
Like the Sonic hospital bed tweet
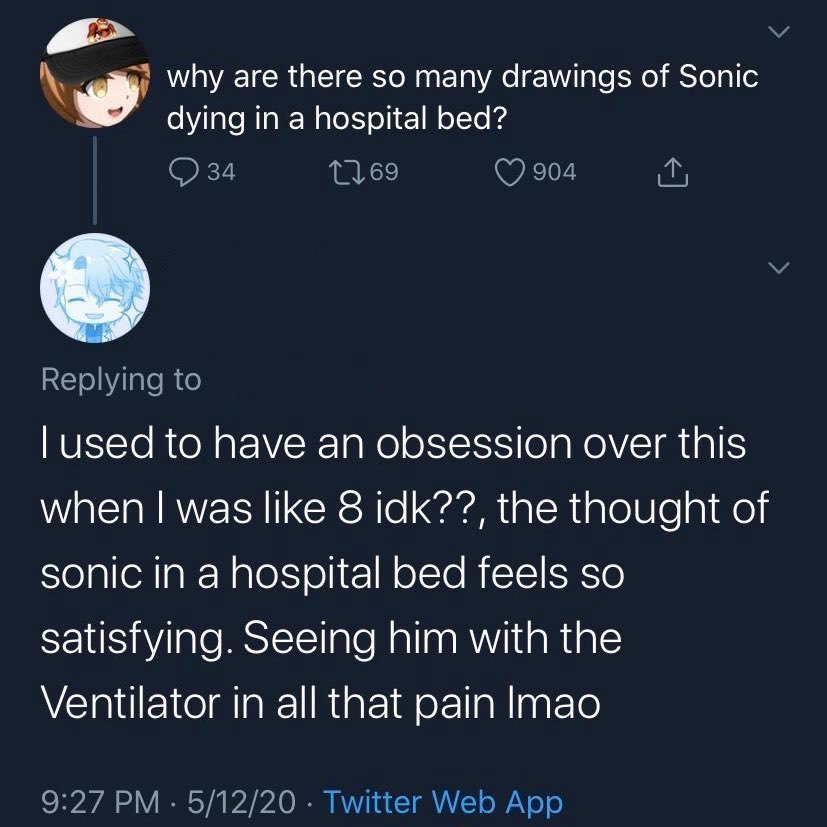coord(510,171)
